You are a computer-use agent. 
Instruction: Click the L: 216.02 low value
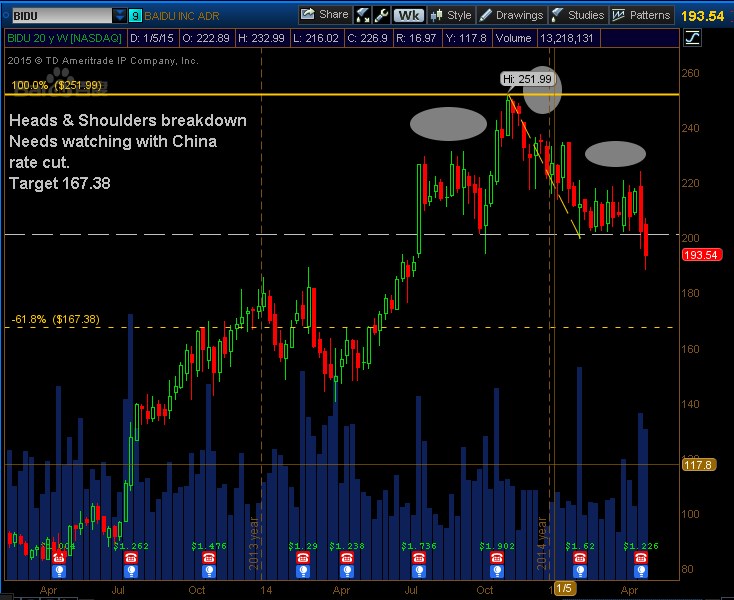tap(316, 38)
